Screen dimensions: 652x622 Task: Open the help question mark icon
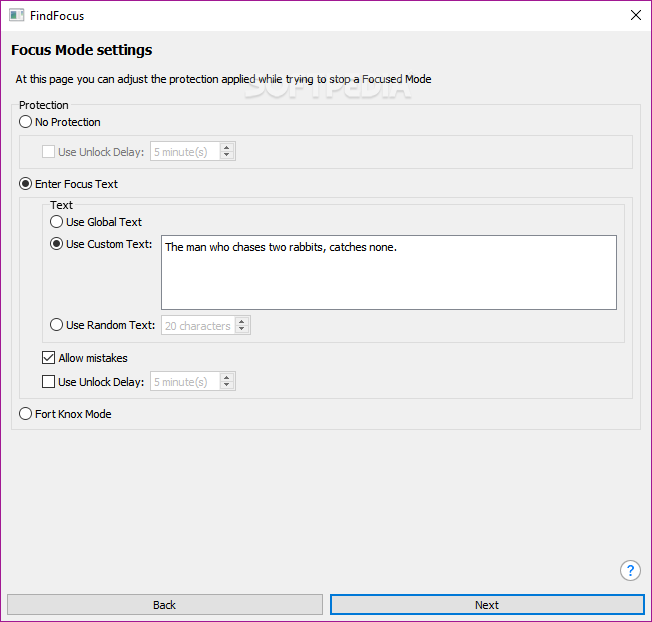click(x=630, y=570)
